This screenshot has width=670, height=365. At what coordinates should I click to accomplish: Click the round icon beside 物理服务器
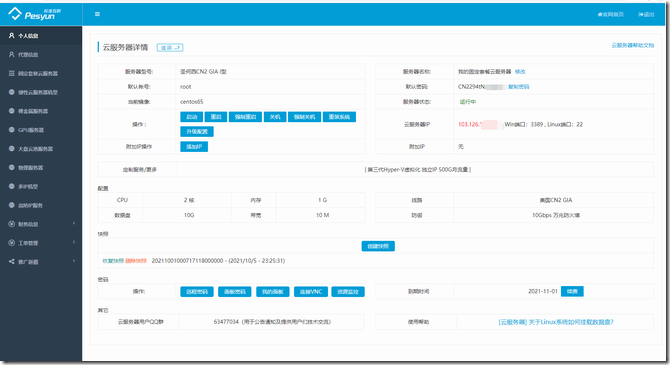click(12, 167)
